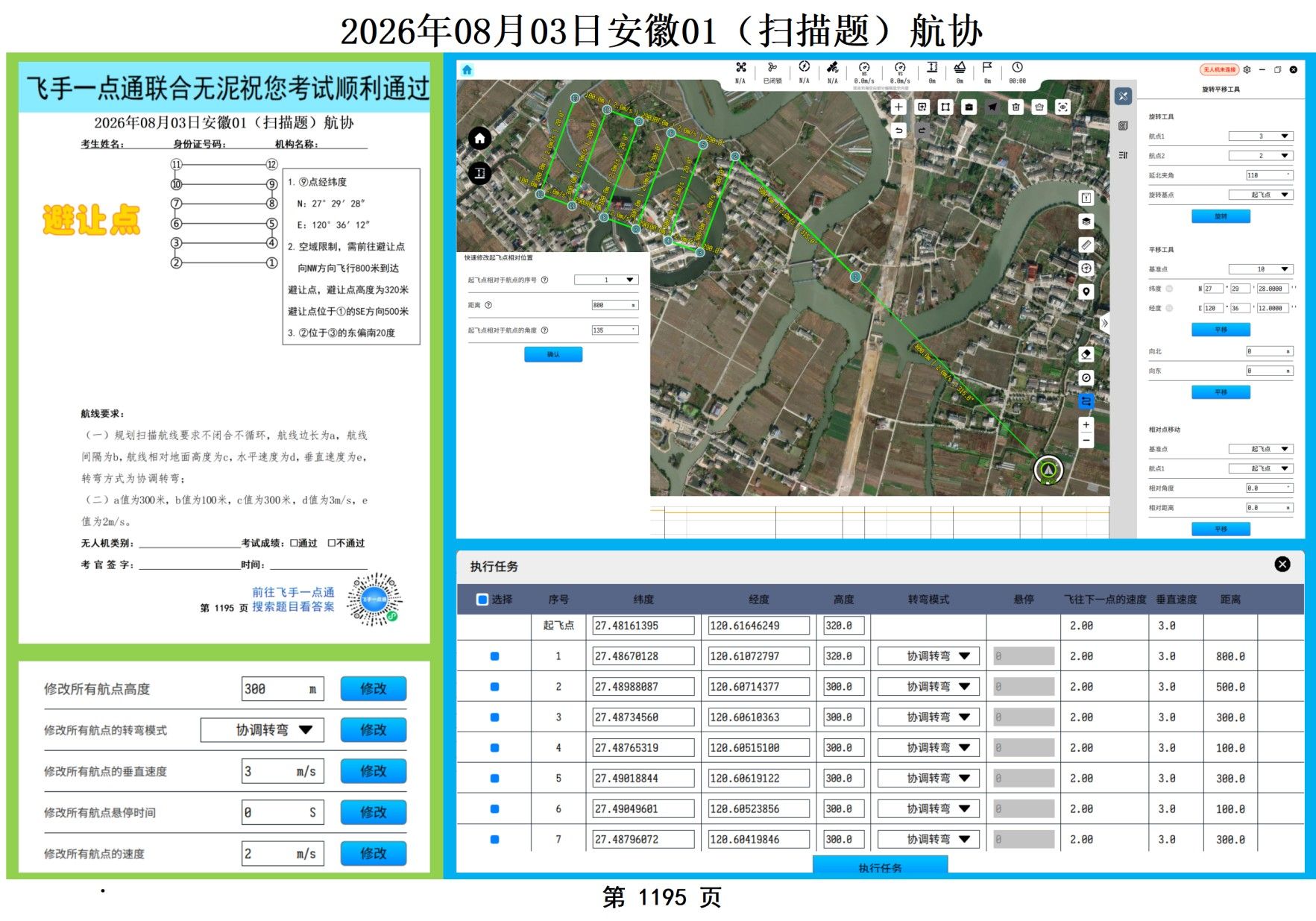Screen dimensions: 1316x921
Task: Open the settings gear in the title bar
Action: [1247, 69]
